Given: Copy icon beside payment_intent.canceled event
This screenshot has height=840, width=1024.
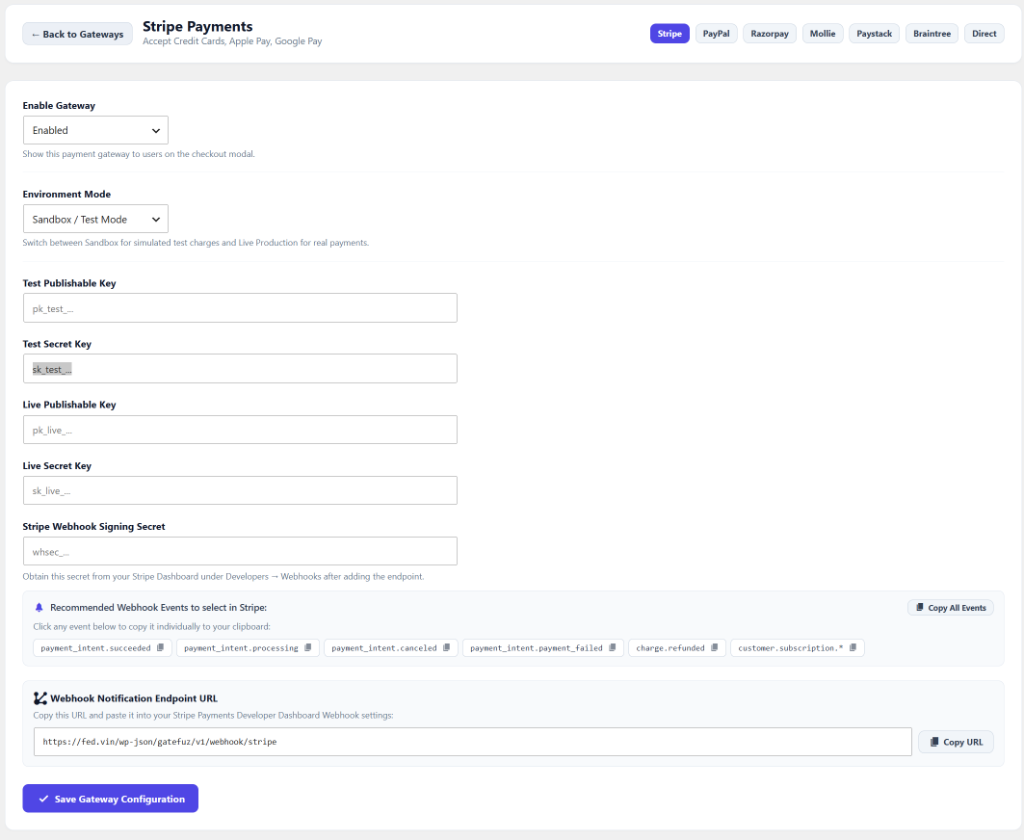Looking at the screenshot, I should pos(447,648).
